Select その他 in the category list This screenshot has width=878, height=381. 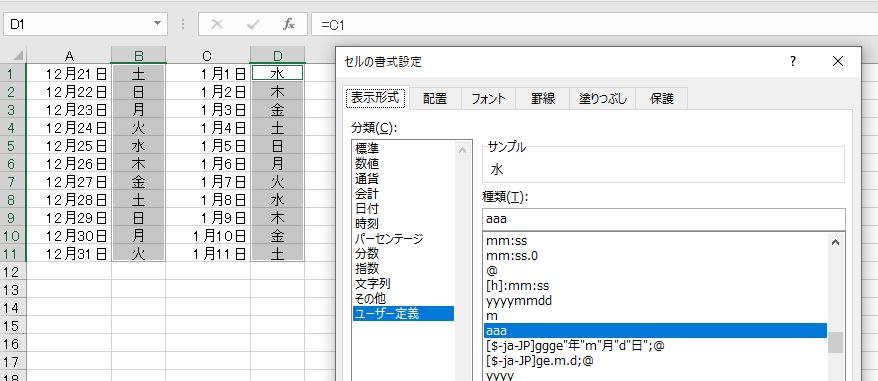[x=404, y=299]
